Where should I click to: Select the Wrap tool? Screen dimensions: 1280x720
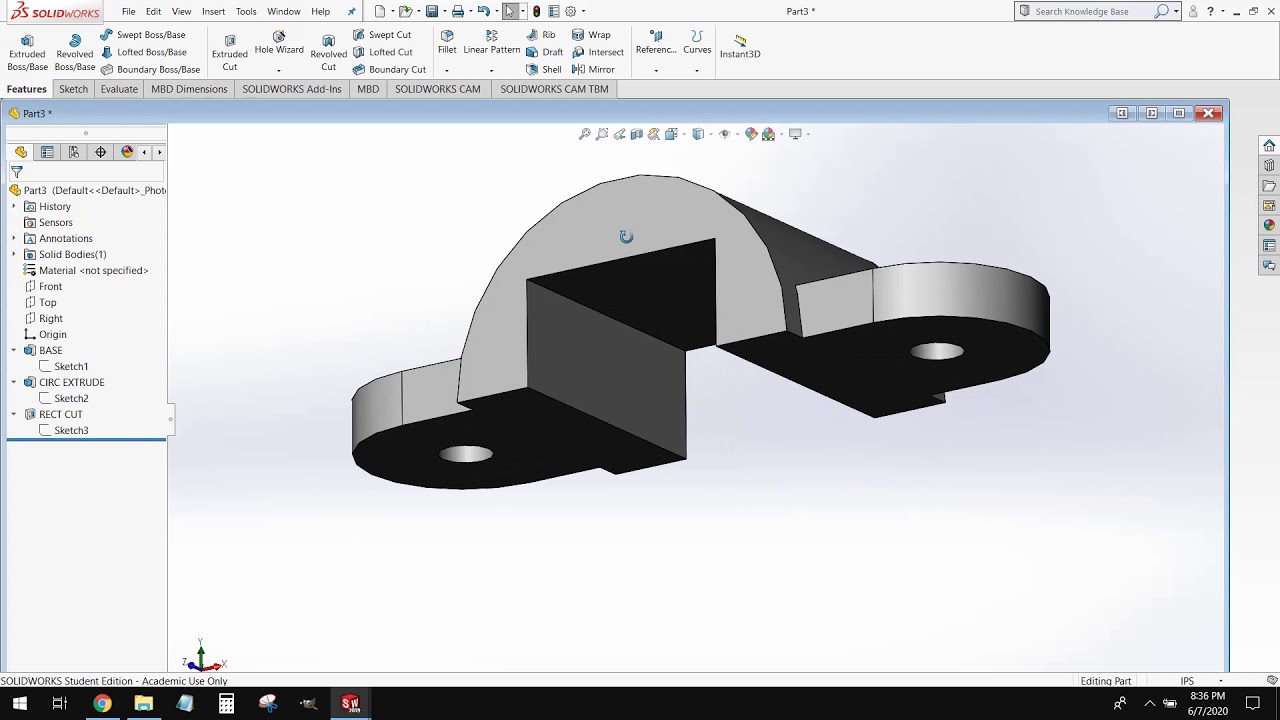point(592,35)
